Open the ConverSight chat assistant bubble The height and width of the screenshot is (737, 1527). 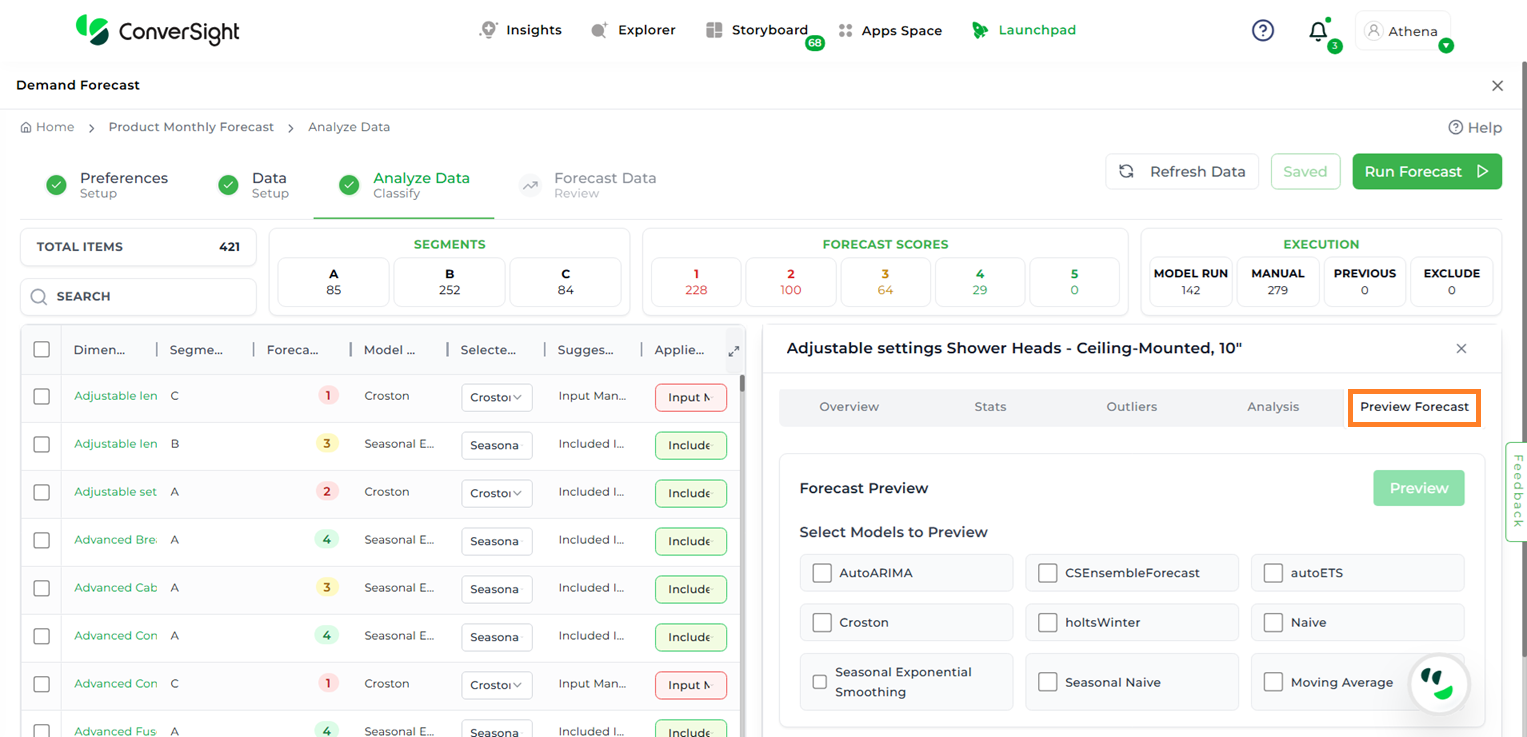pos(1438,684)
